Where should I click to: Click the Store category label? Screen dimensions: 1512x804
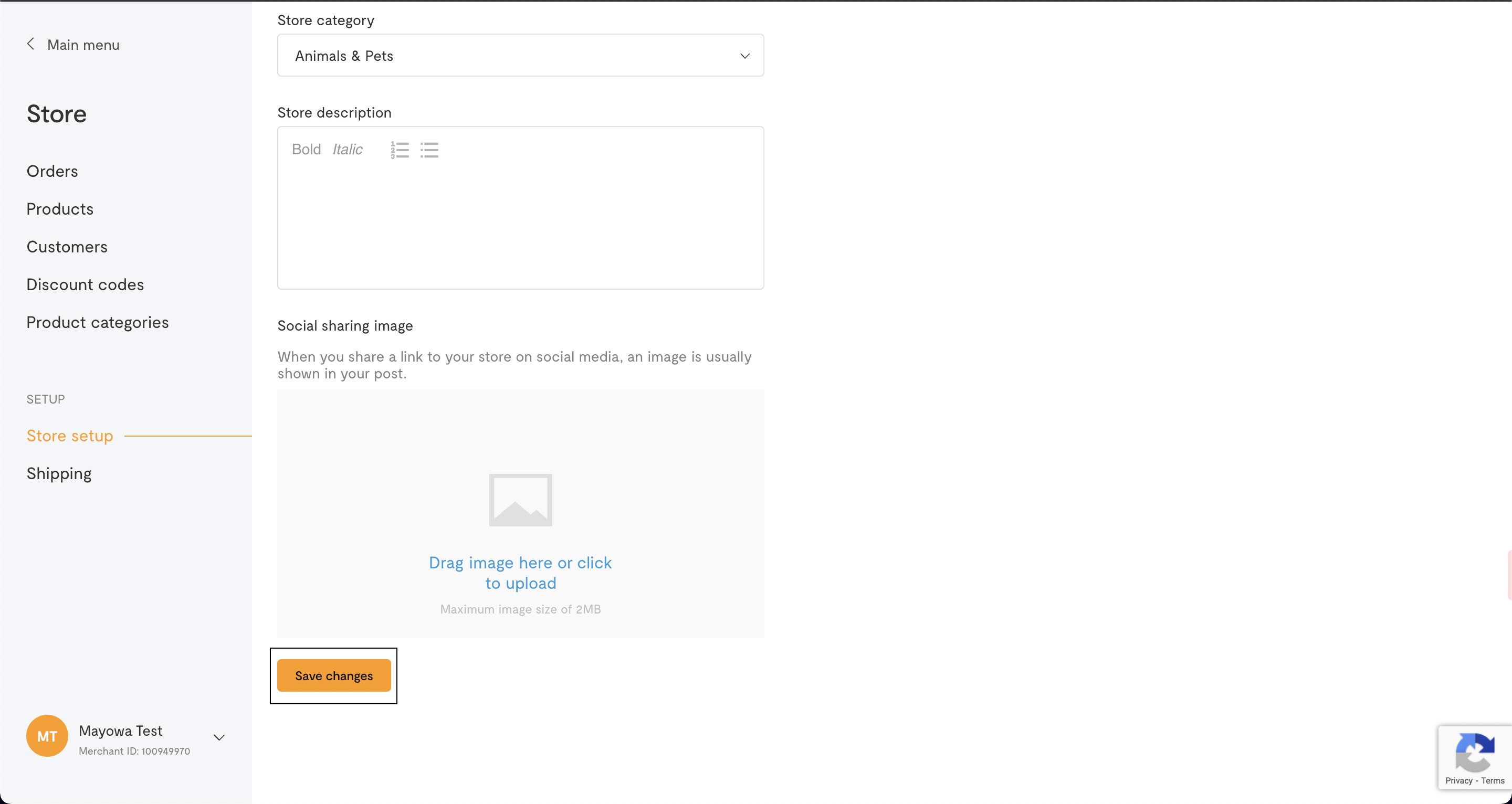click(x=325, y=20)
